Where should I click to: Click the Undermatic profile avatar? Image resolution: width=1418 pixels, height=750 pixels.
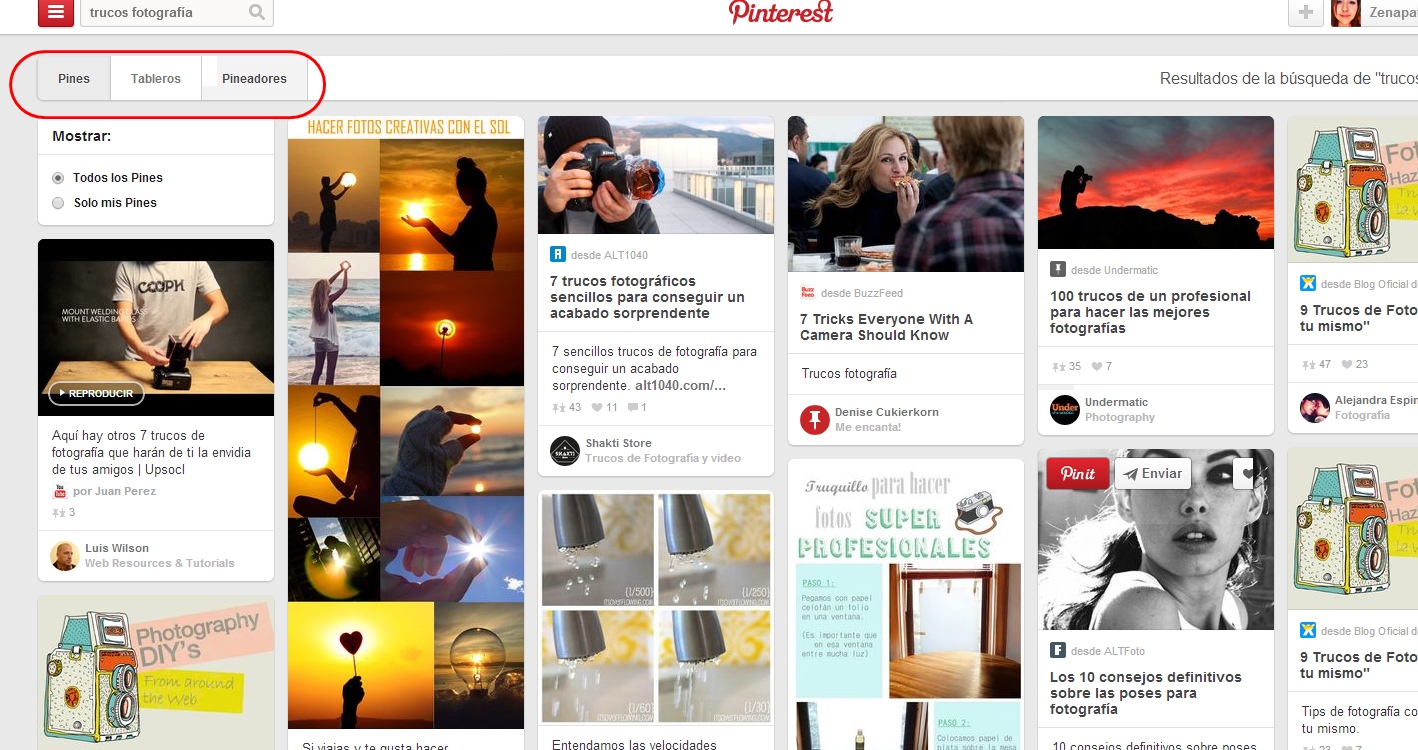1065,410
